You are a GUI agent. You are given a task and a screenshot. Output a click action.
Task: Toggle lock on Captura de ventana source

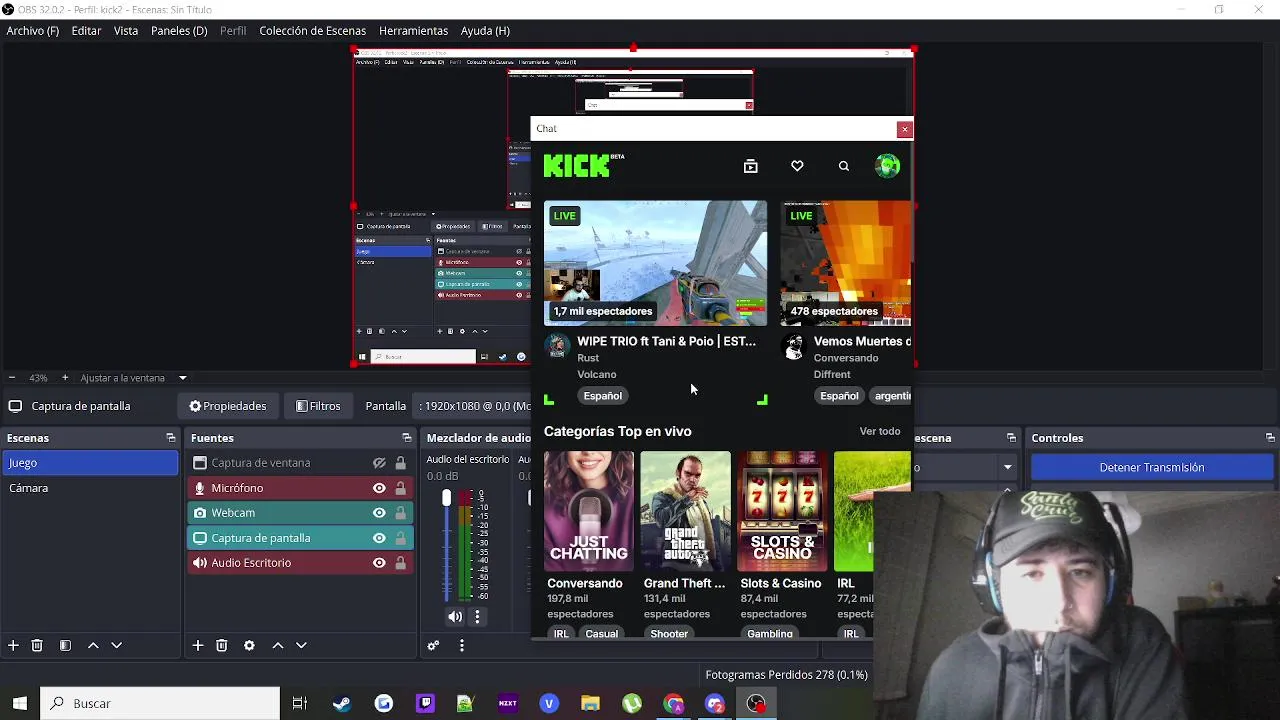click(x=400, y=463)
